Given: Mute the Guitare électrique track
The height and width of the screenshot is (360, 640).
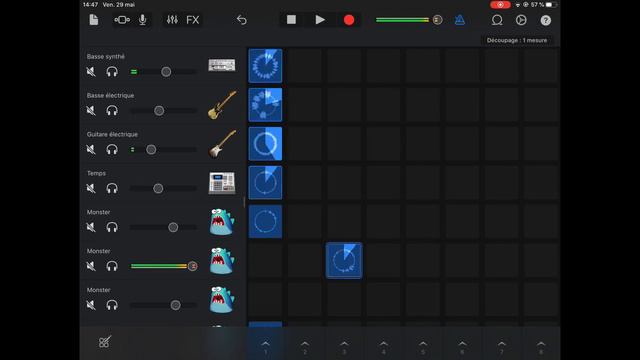Looking at the screenshot, I should (91, 149).
